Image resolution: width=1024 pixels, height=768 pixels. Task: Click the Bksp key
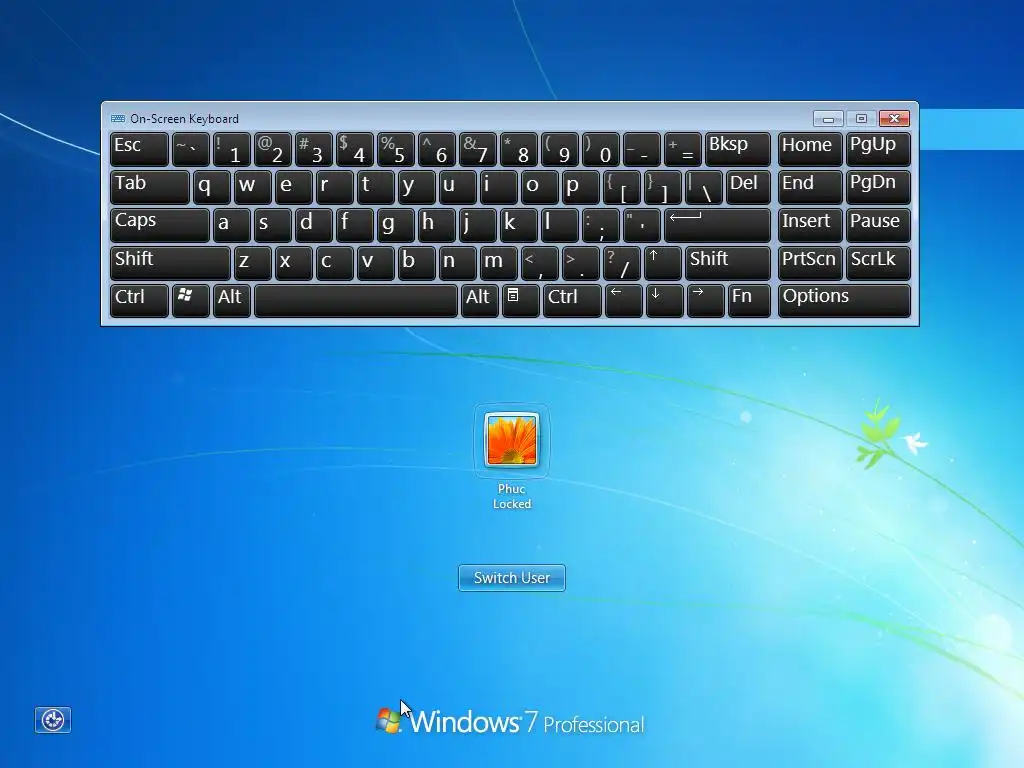[x=738, y=149]
